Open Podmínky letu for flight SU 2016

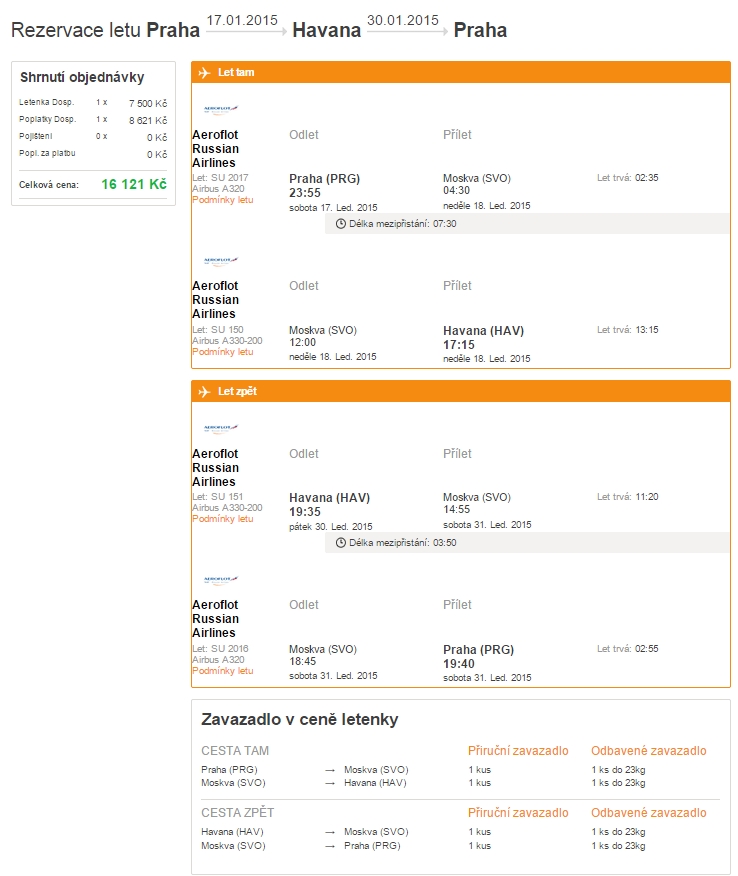click(x=222, y=671)
